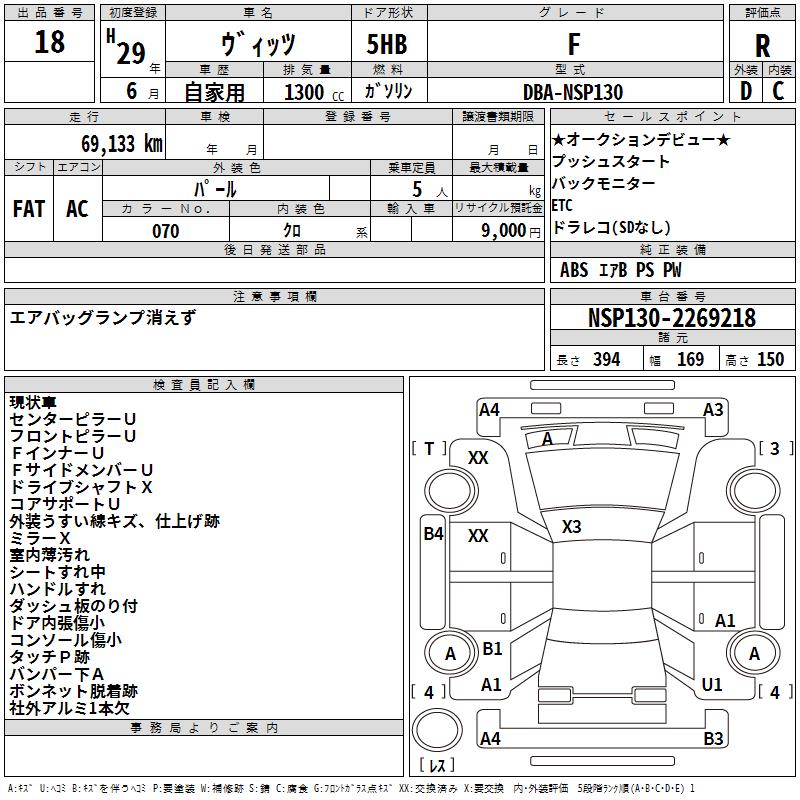Click the バンパー下A note
The image size is (800, 800).
pyautogui.click(x=57, y=674)
